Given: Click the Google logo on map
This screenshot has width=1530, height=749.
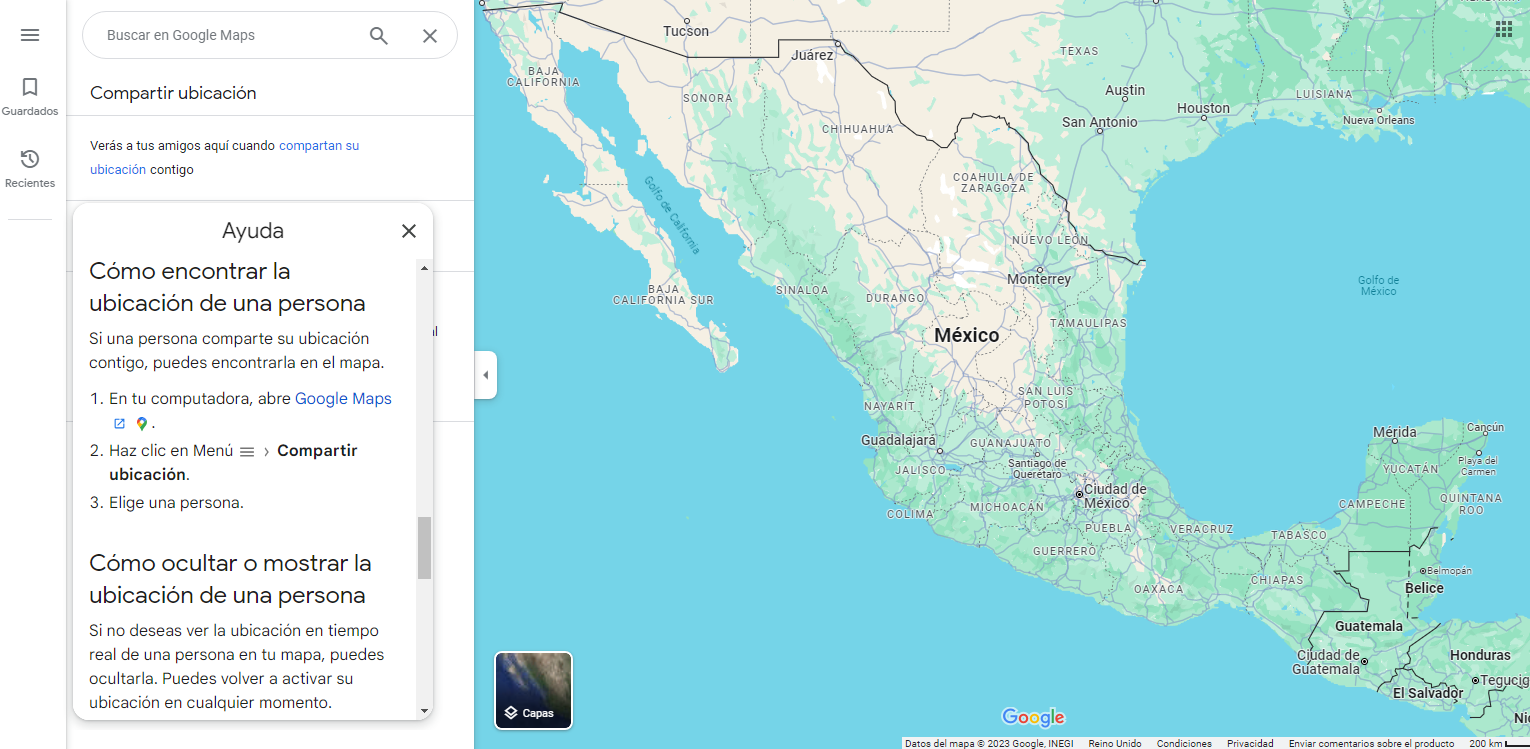Looking at the screenshot, I should (1033, 717).
